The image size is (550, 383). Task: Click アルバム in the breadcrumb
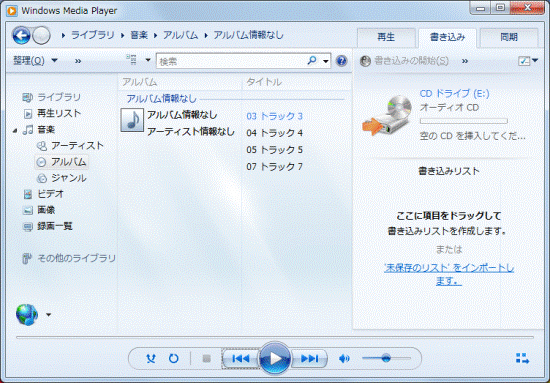tap(181, 35)
